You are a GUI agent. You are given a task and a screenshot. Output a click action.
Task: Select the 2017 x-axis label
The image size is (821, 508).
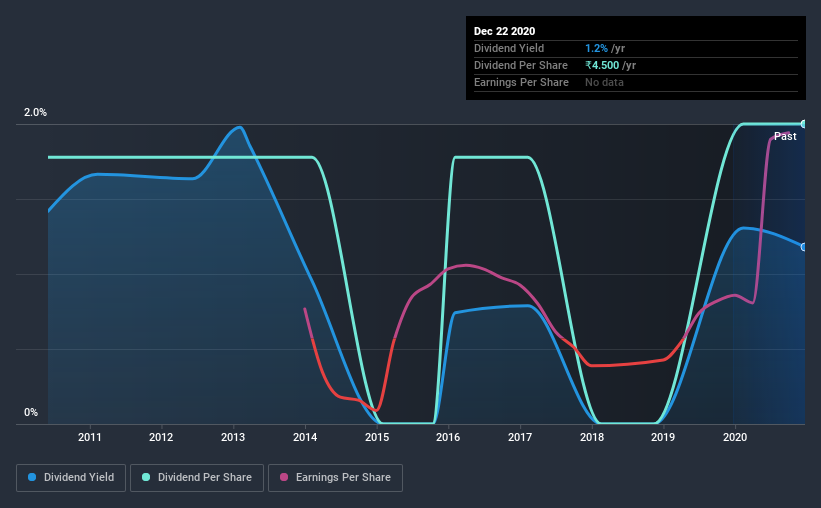520,437
